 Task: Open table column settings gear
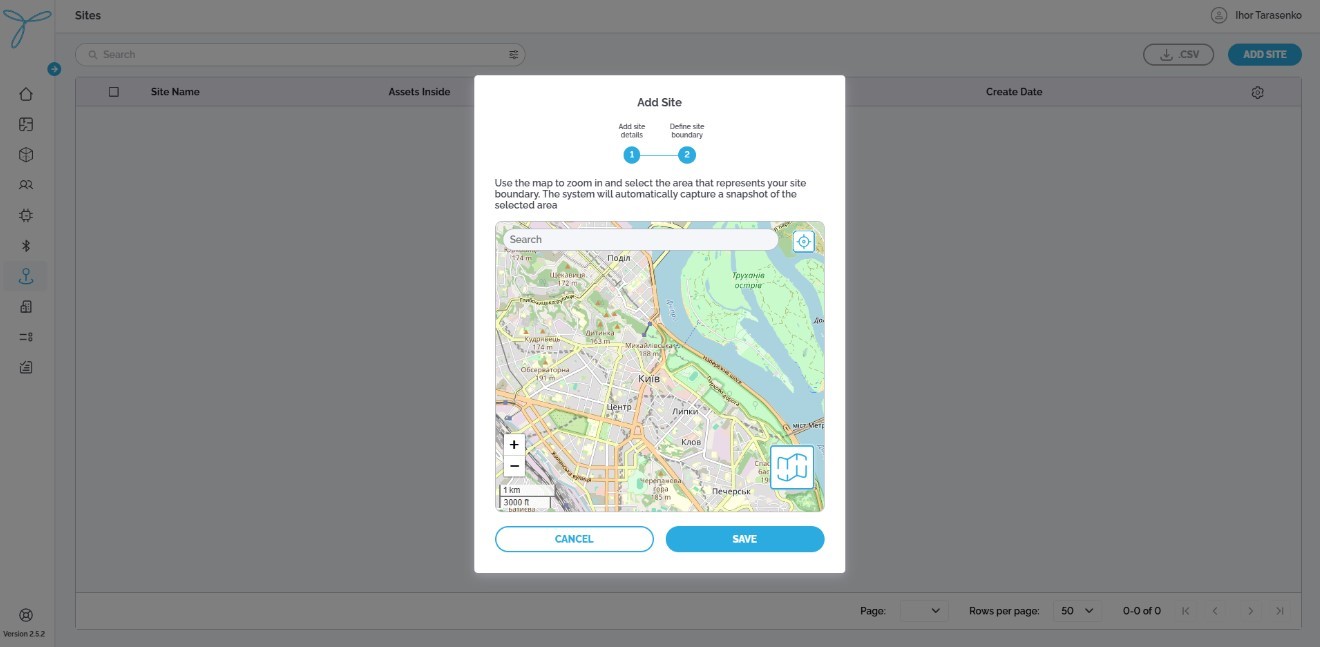point(1258,92)
